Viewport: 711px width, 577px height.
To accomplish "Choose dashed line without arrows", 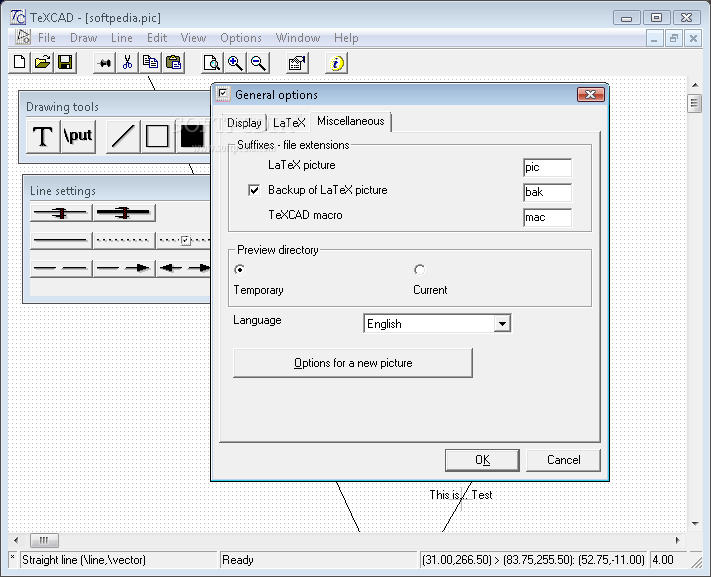I will [x=61, y=268].
